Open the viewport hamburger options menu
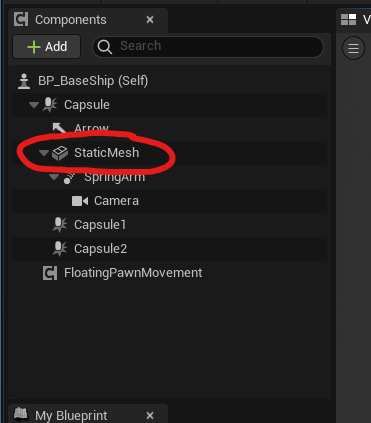 (x=353, y=48)
